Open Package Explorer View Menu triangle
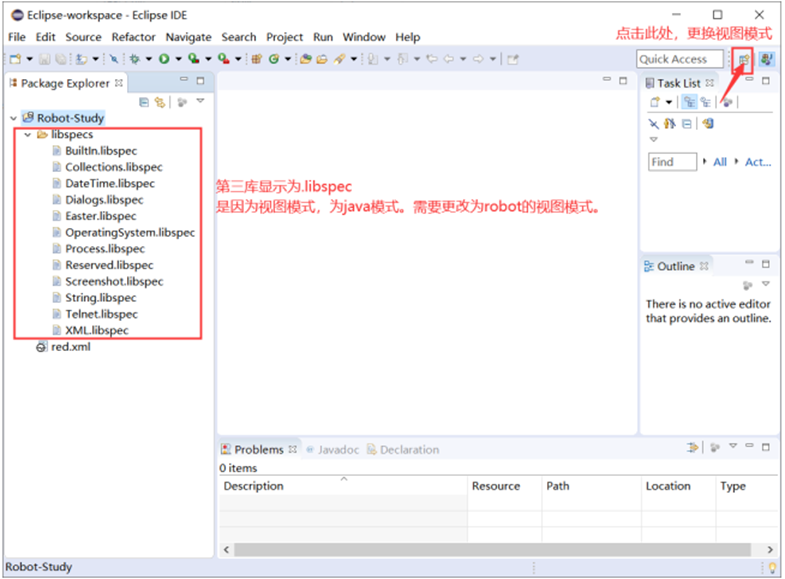This screenshot has width=785, height=579. (x=201, y=102)
